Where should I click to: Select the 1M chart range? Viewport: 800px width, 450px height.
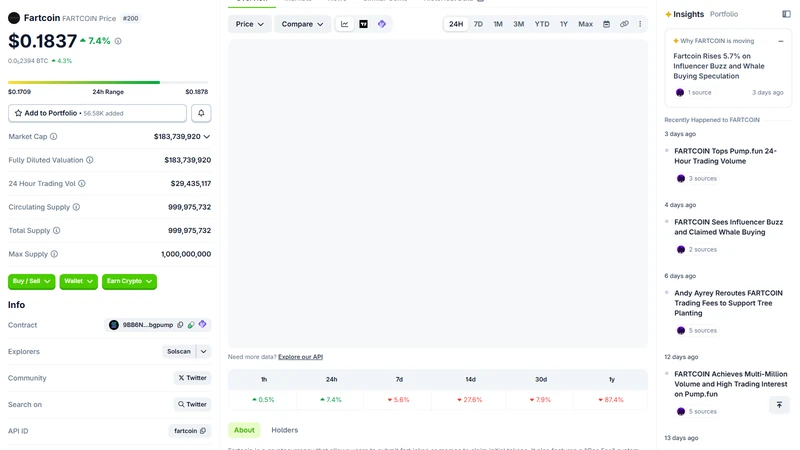click(498, 24)
